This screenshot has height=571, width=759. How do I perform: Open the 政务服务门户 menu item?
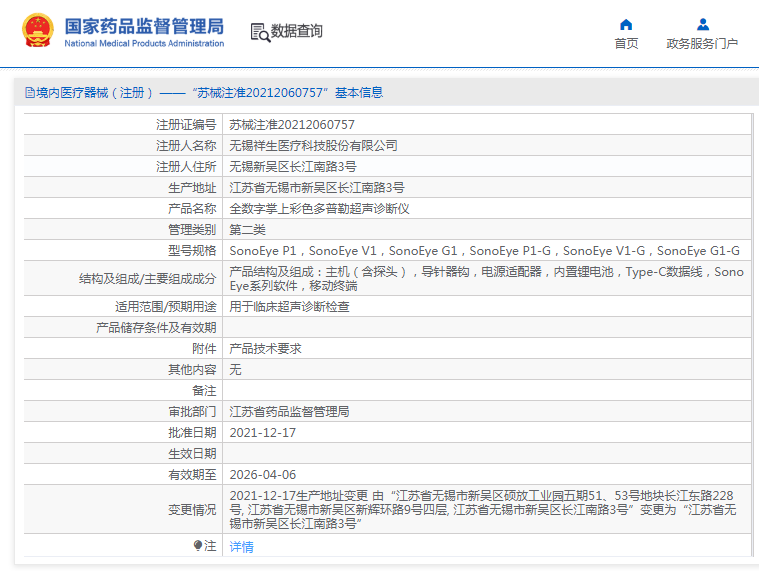tap(702, 44)
